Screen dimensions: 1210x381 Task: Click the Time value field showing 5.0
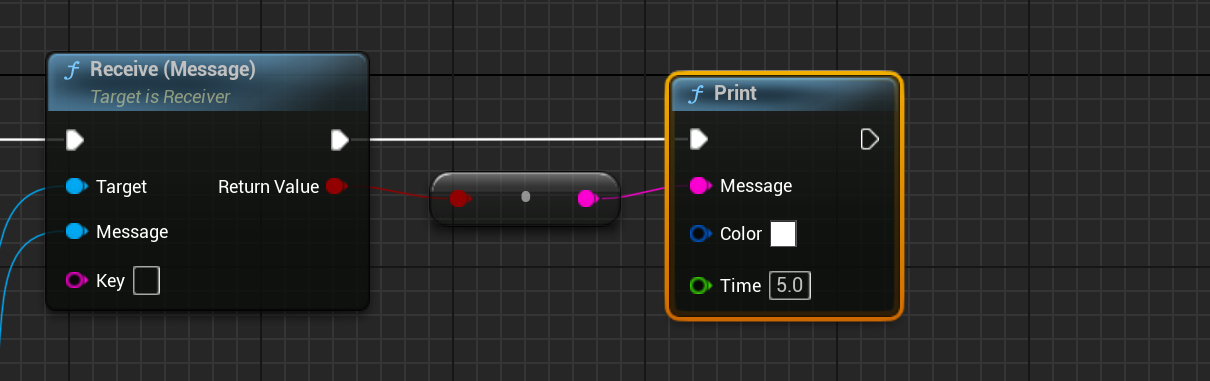pyautogui.click(x=790, y=286)
